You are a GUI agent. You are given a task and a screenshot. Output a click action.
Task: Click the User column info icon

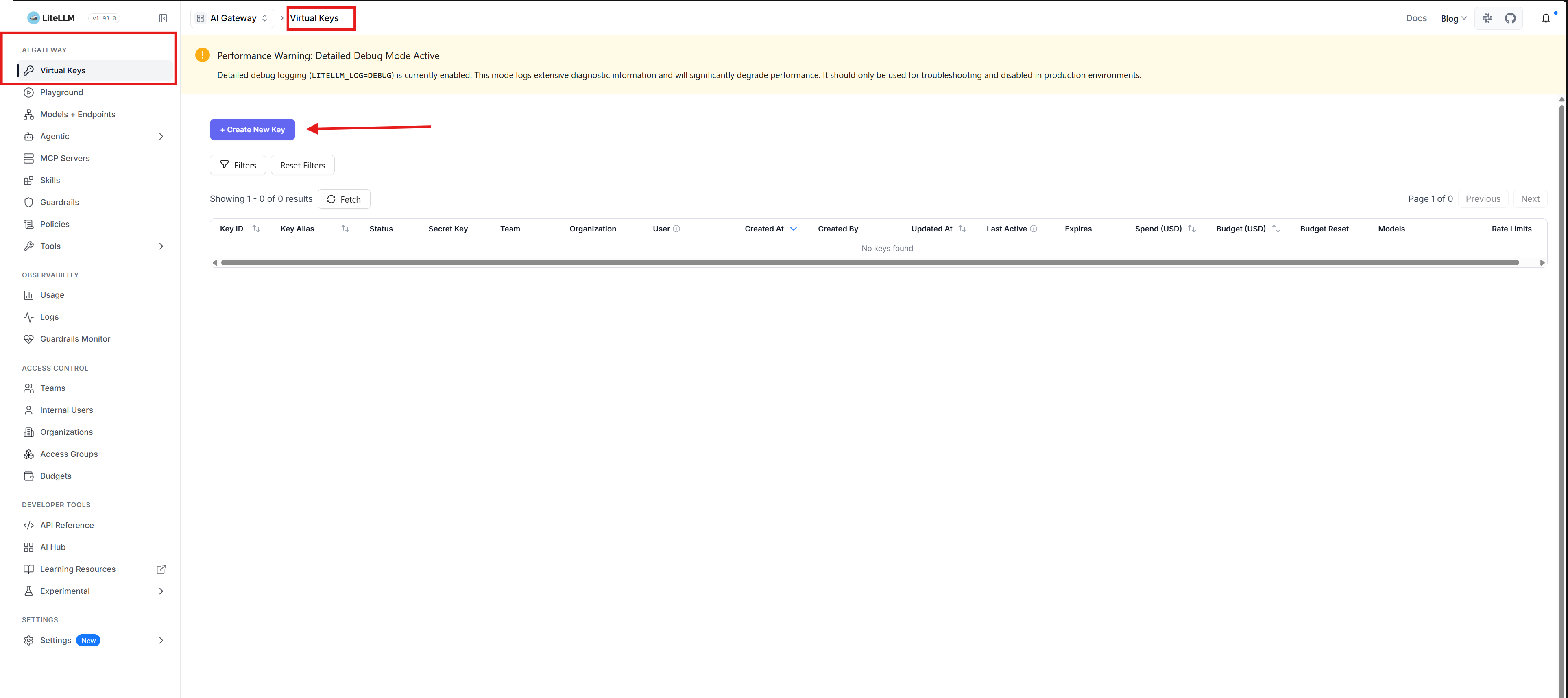(x=676, y=229)
